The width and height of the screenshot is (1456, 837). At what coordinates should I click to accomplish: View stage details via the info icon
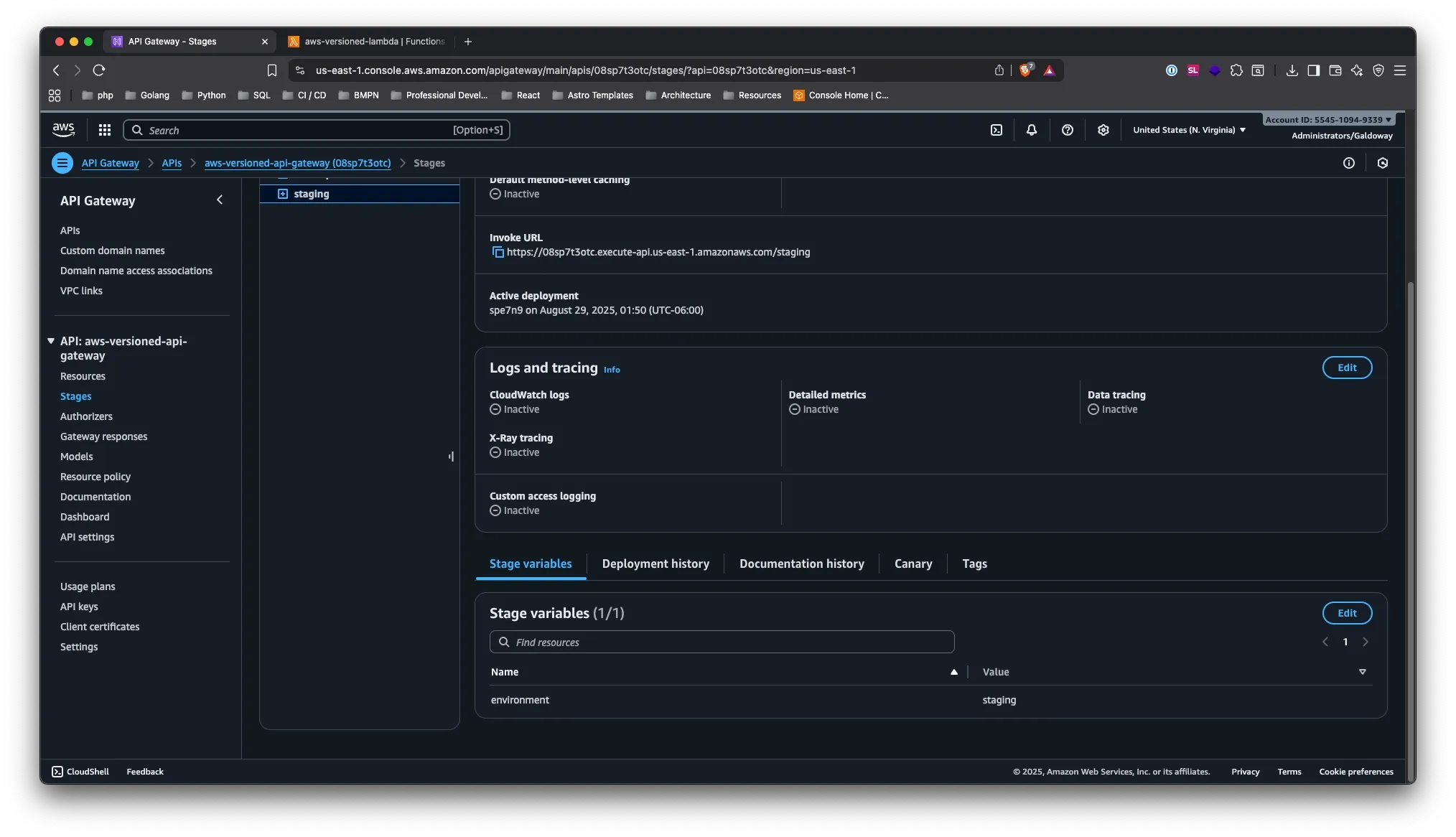click(1348, 163)
